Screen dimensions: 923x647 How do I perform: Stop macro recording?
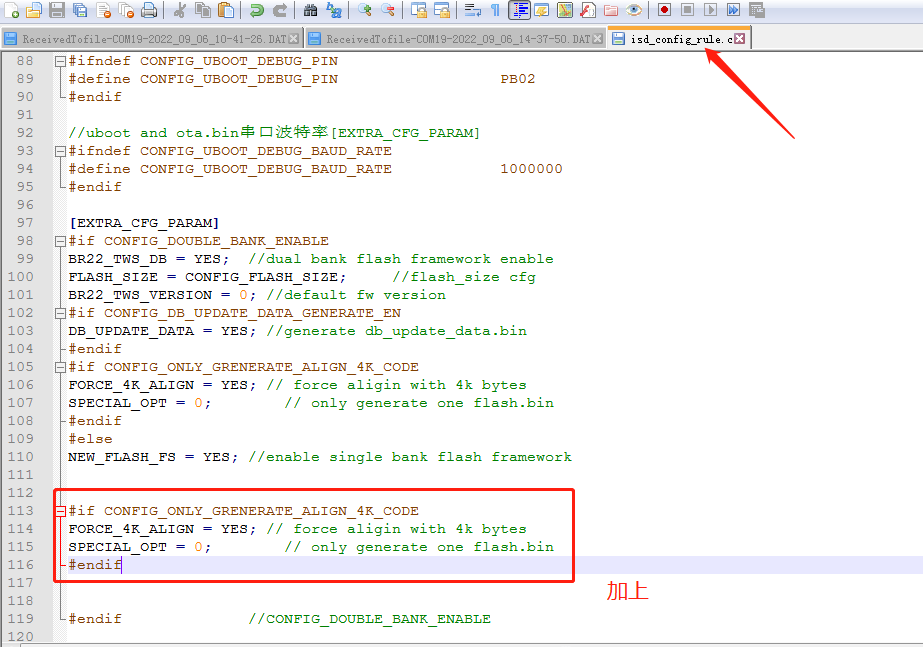(688, 9)
